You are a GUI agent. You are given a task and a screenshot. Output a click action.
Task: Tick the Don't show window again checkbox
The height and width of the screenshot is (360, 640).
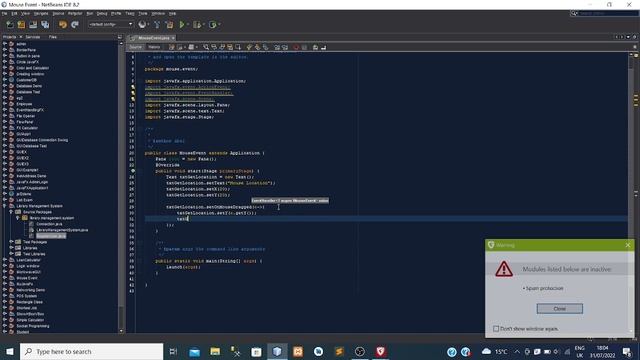click(496, 329)
